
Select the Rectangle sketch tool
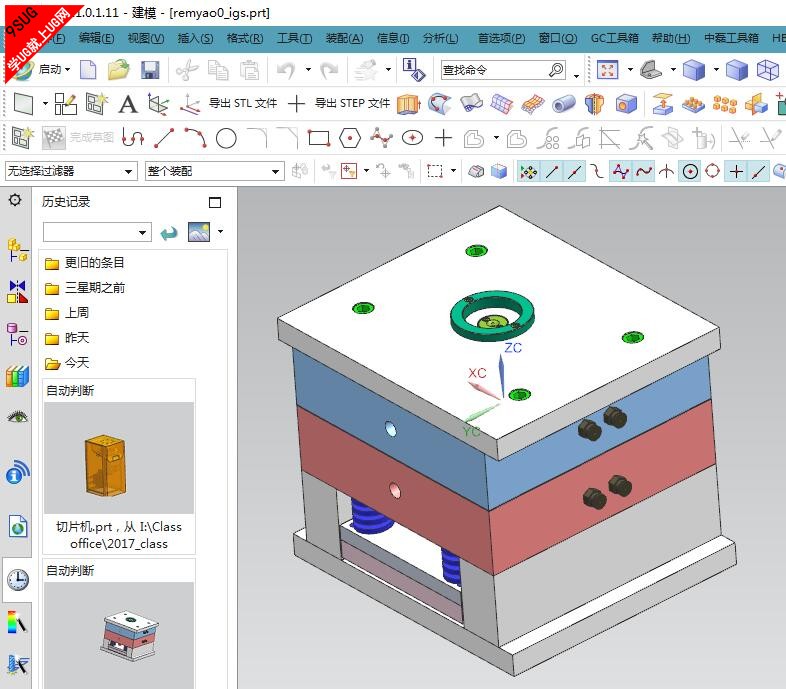319,138
